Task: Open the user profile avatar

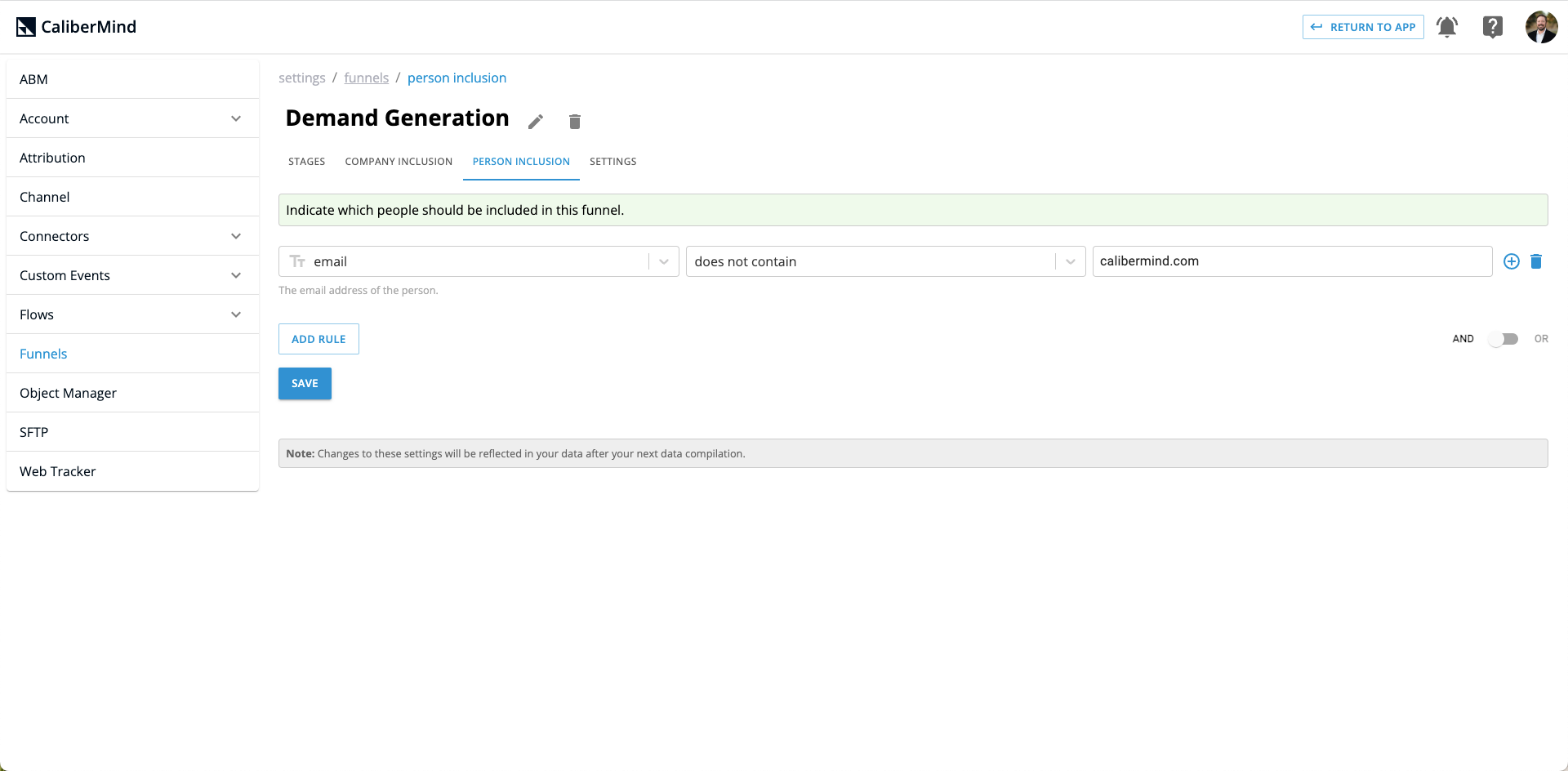Action: (x=1541, y=27)
